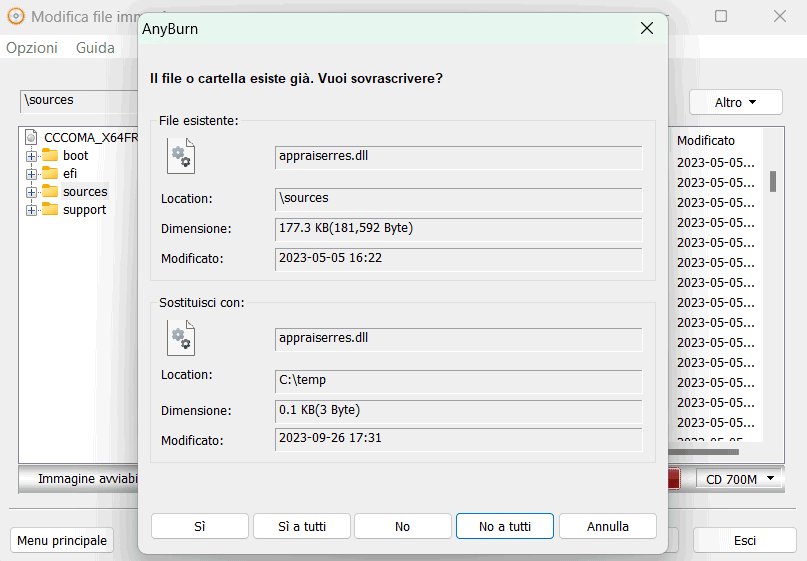This screenshot has width=807, height=561.
Task: Expand the boot folder node
Action: [x=31, y=156]
